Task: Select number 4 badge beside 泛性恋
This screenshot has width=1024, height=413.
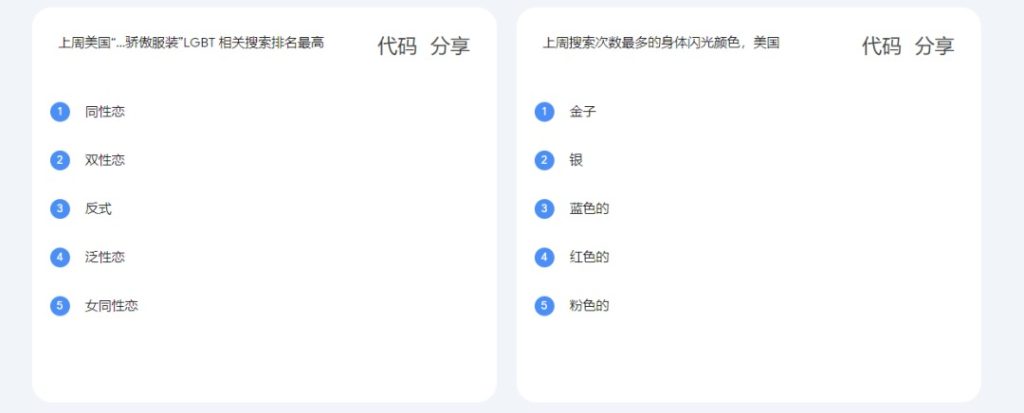Action: point(60,257)
